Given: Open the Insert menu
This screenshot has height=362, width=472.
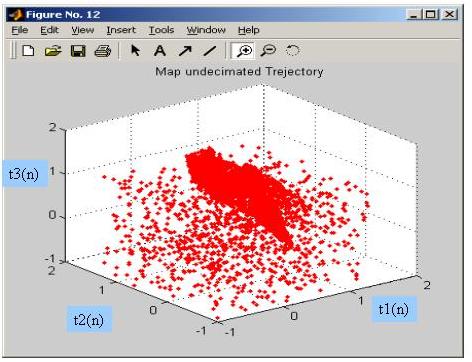Looking at the screenshot, I should (121, 30).
